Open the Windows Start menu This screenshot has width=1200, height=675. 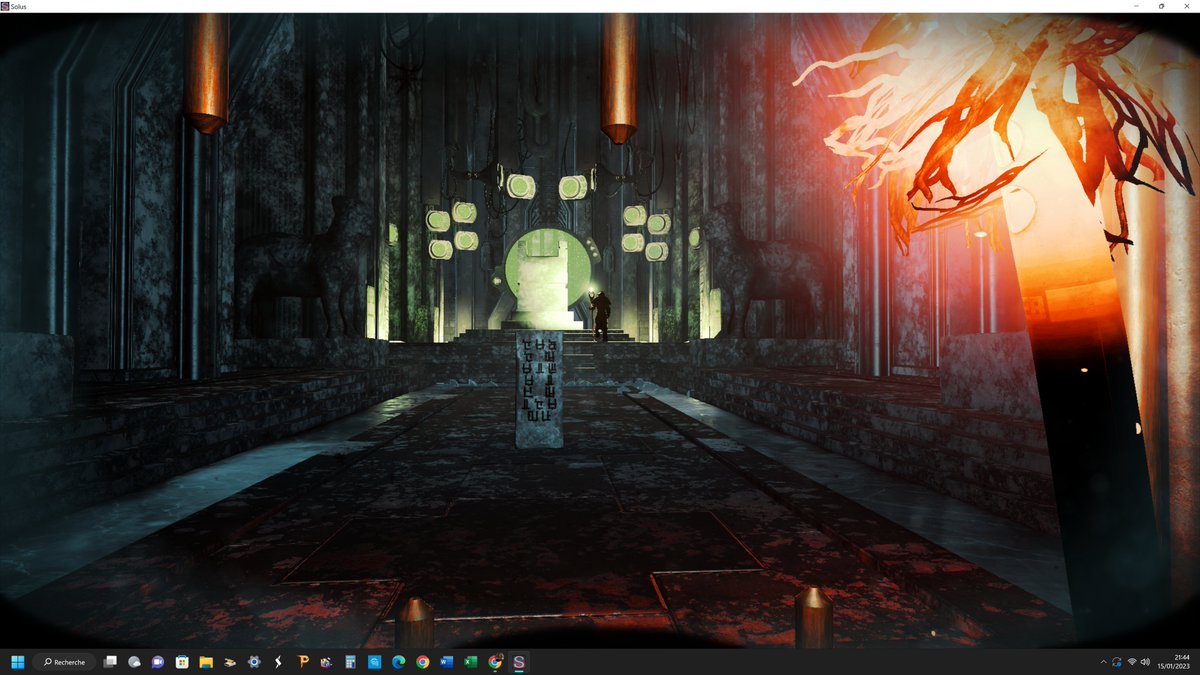coord(18,662)
